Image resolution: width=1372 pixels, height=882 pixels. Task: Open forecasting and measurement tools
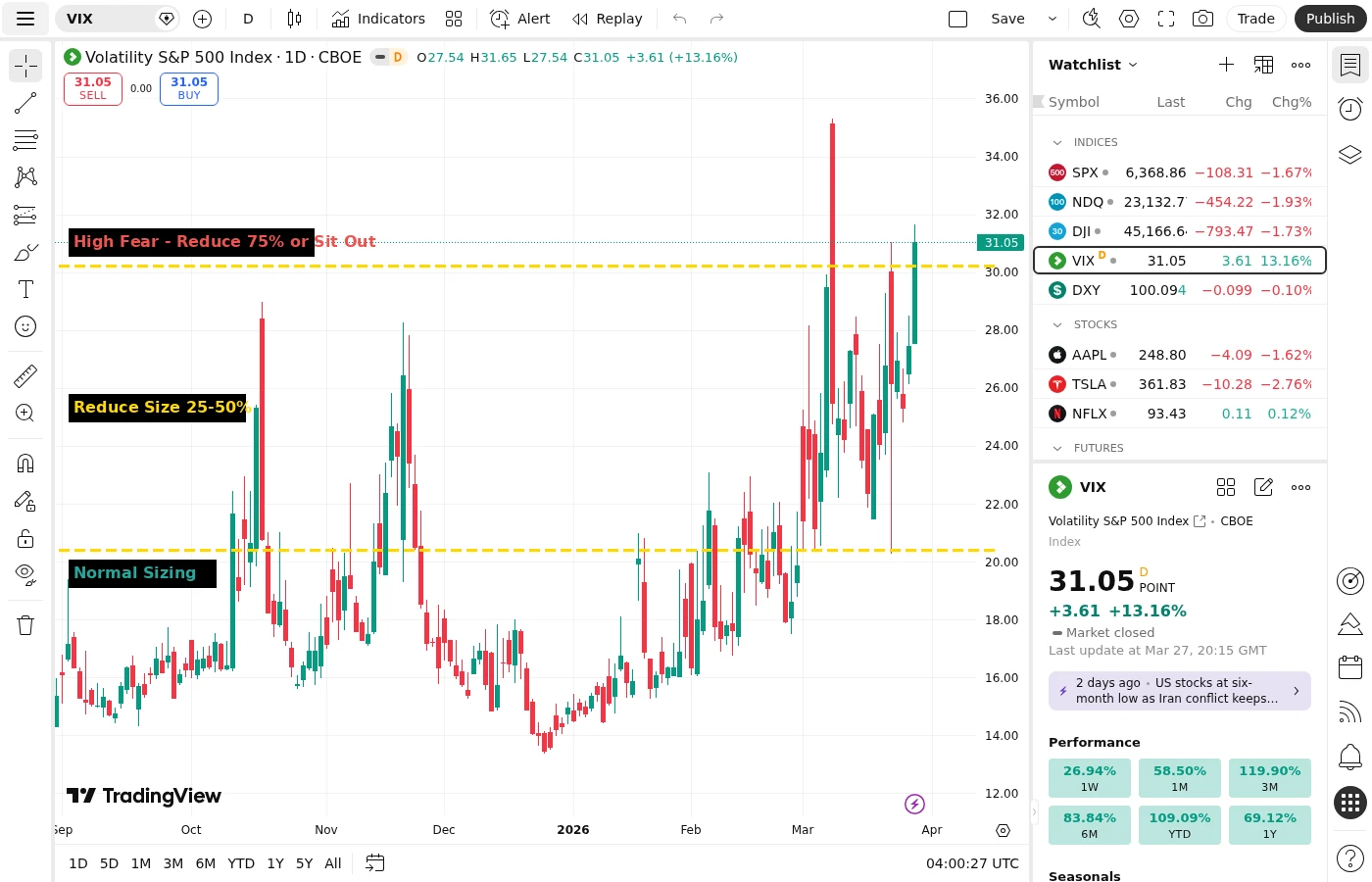[x=25, y=215]
